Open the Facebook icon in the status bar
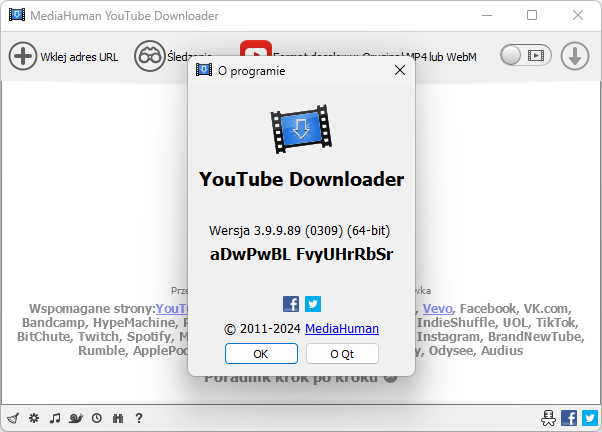Screen dimensions: 602x432 (x=569, y=418)
